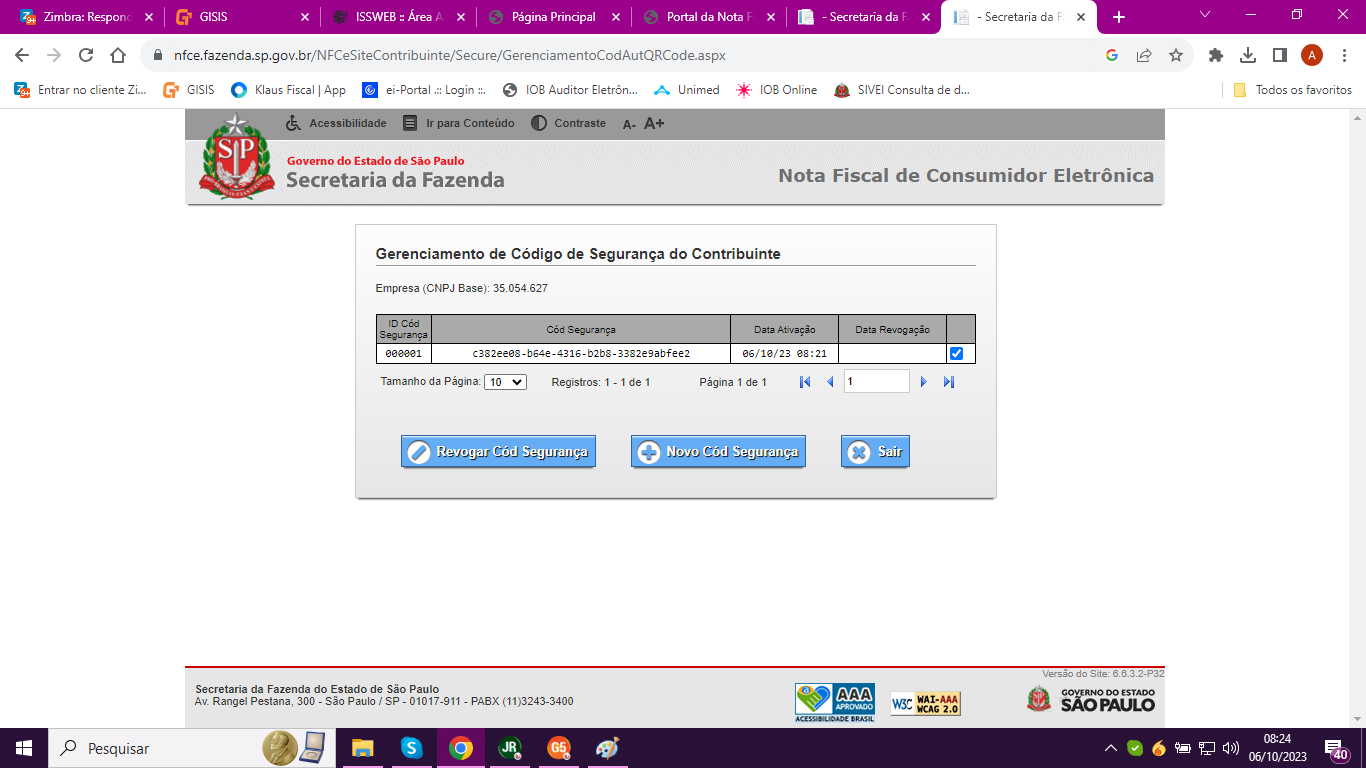Open Skype from the taskbar
The height and width of the screenshot is (768, 1366).
point(411,748)
